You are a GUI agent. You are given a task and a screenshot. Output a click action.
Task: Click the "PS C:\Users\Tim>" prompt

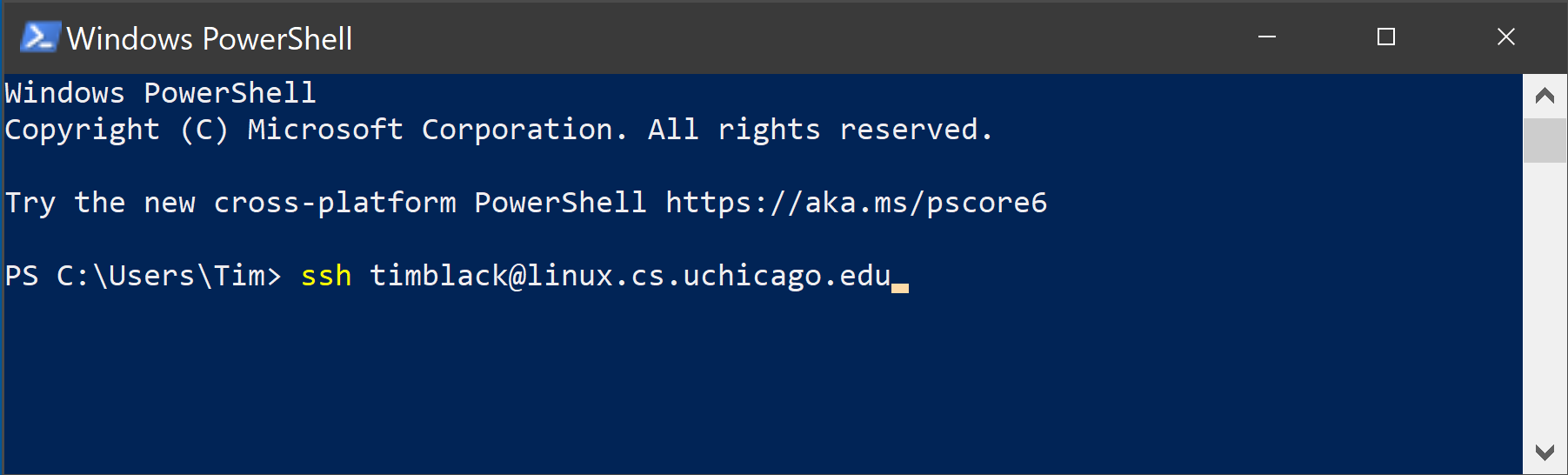coord(143,276)
